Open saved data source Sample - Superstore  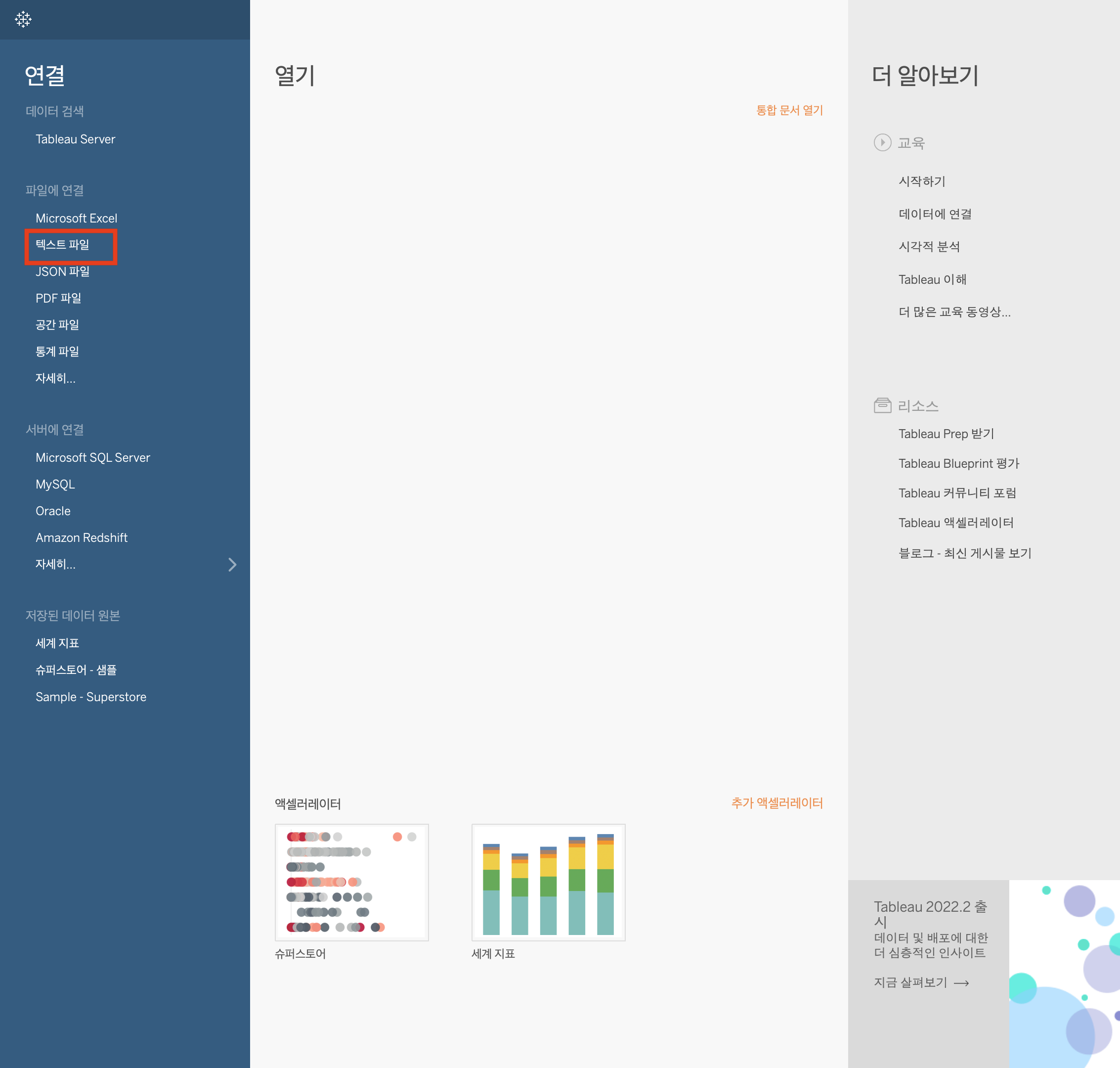(x=90, y=697)
